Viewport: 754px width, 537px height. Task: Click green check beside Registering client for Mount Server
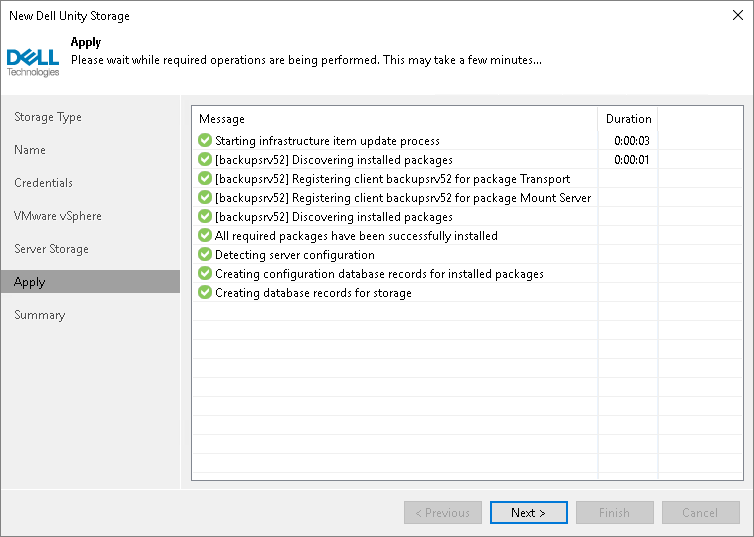[205, 197]
